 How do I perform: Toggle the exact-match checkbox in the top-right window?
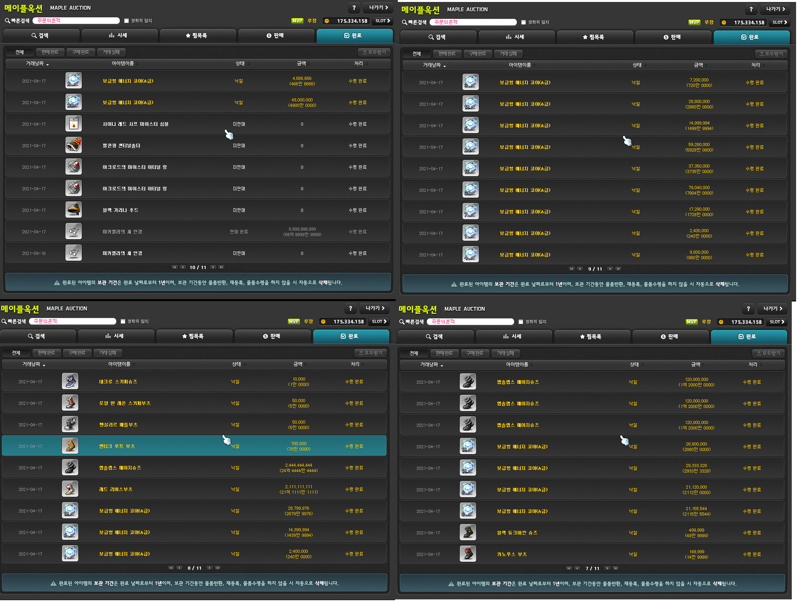coord(523,22)
